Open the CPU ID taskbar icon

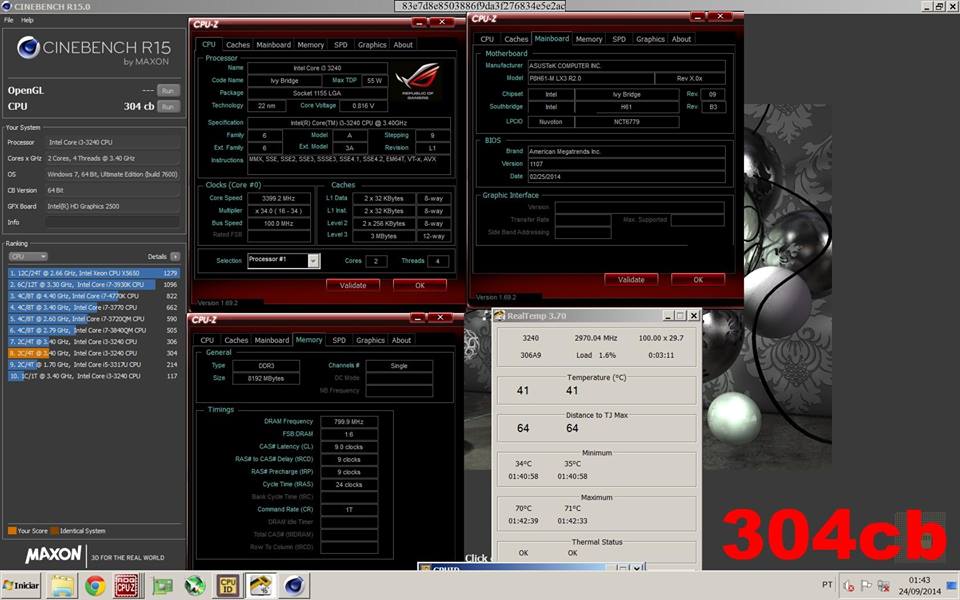(x=228, y=586)
